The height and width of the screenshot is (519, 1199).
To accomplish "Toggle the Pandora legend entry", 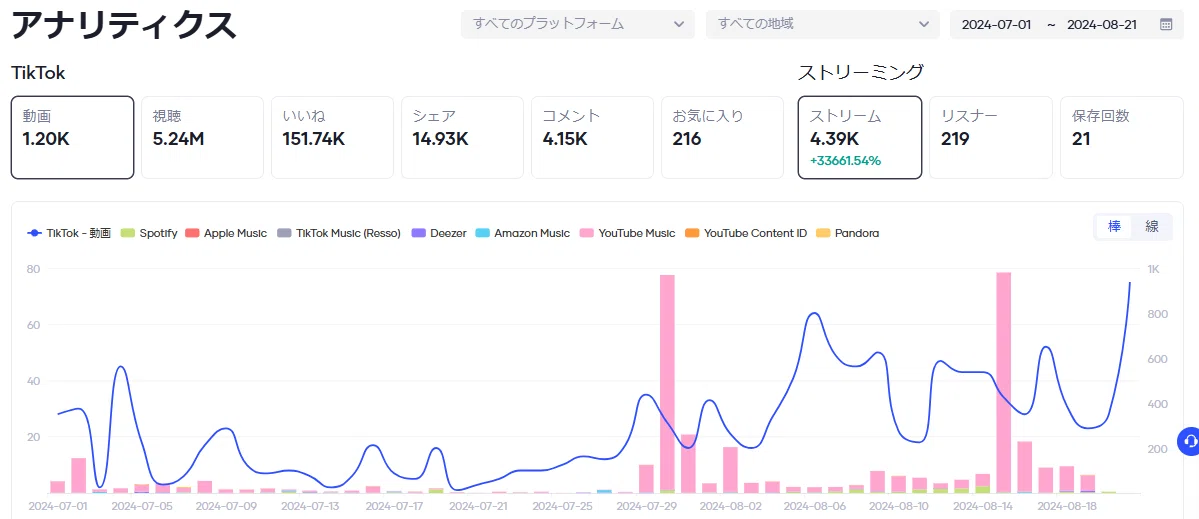I will (x=846, y=233).
